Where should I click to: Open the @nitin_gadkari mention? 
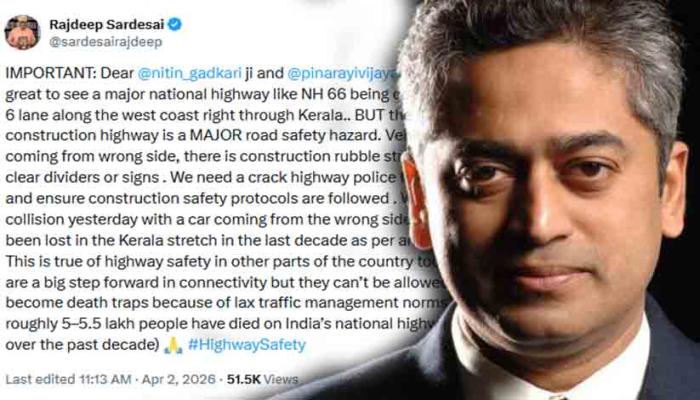click(190, 74)
